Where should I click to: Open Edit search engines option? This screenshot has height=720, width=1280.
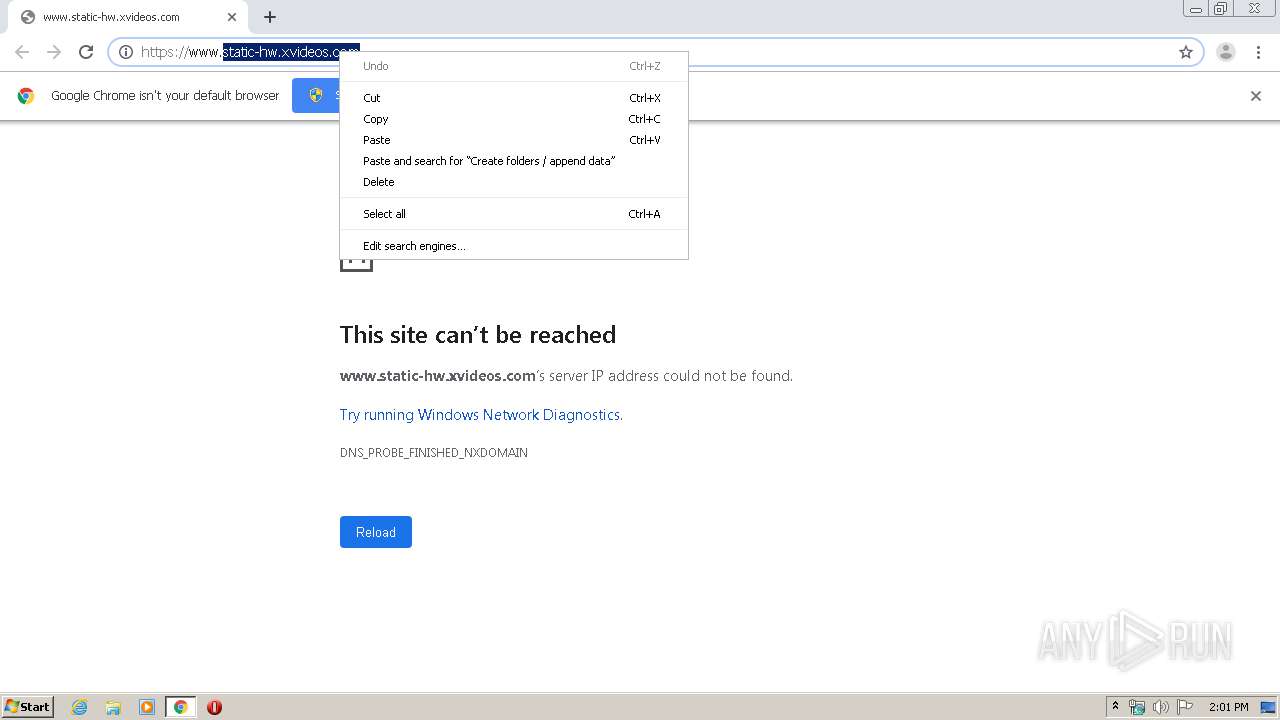[514, 246]
